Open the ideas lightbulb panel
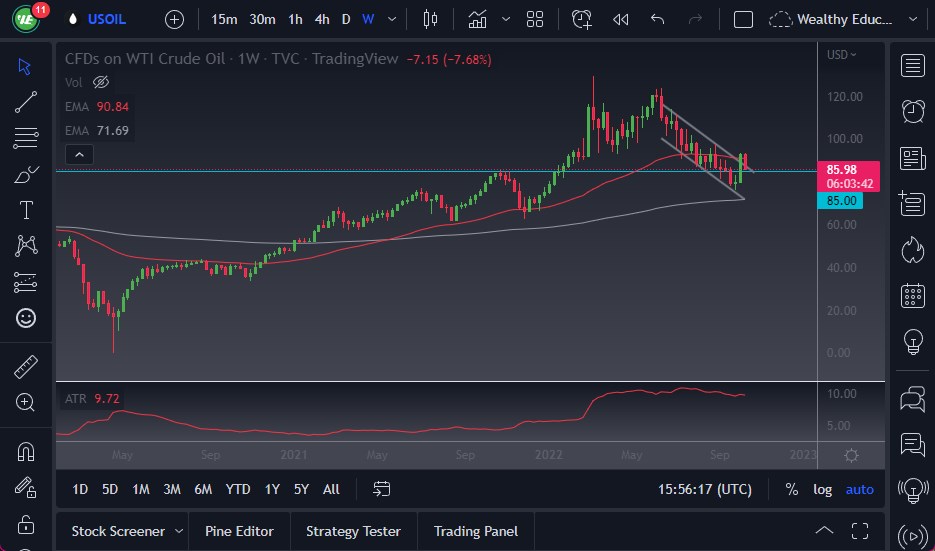The image size is (935, 551). (x=912, y=341)
